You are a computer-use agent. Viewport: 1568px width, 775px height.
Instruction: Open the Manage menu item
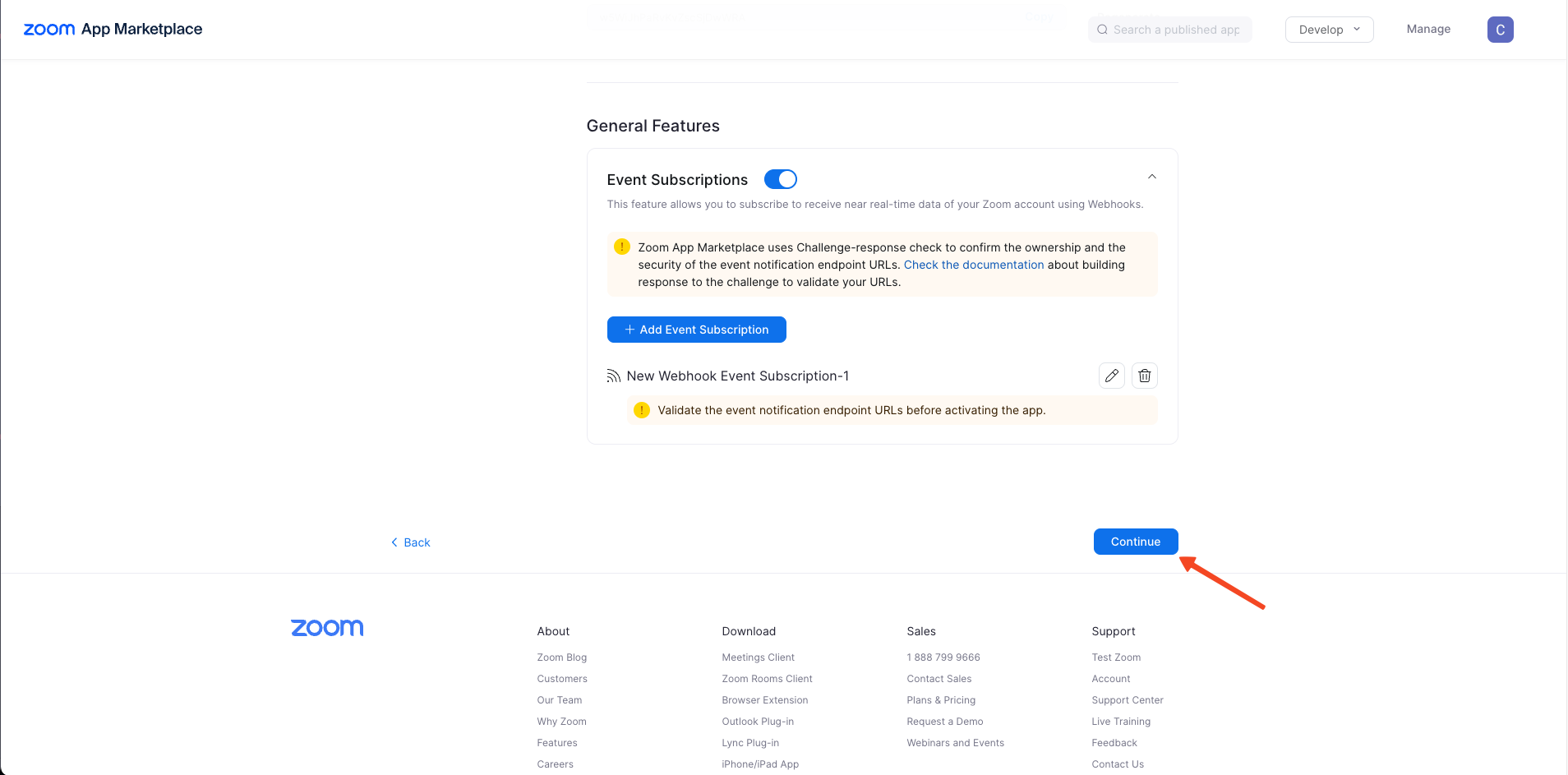click(x=1428, y=29)
